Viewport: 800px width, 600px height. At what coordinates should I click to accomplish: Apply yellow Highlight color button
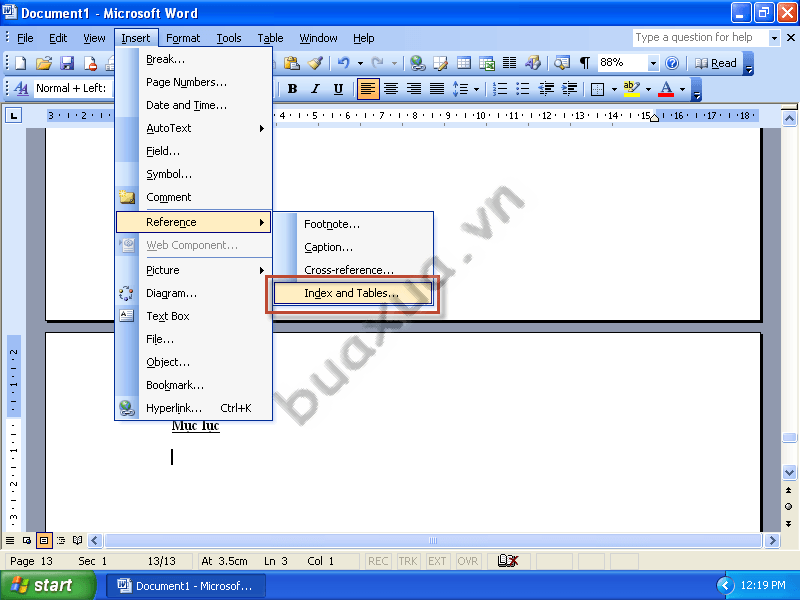pos(632,89)
